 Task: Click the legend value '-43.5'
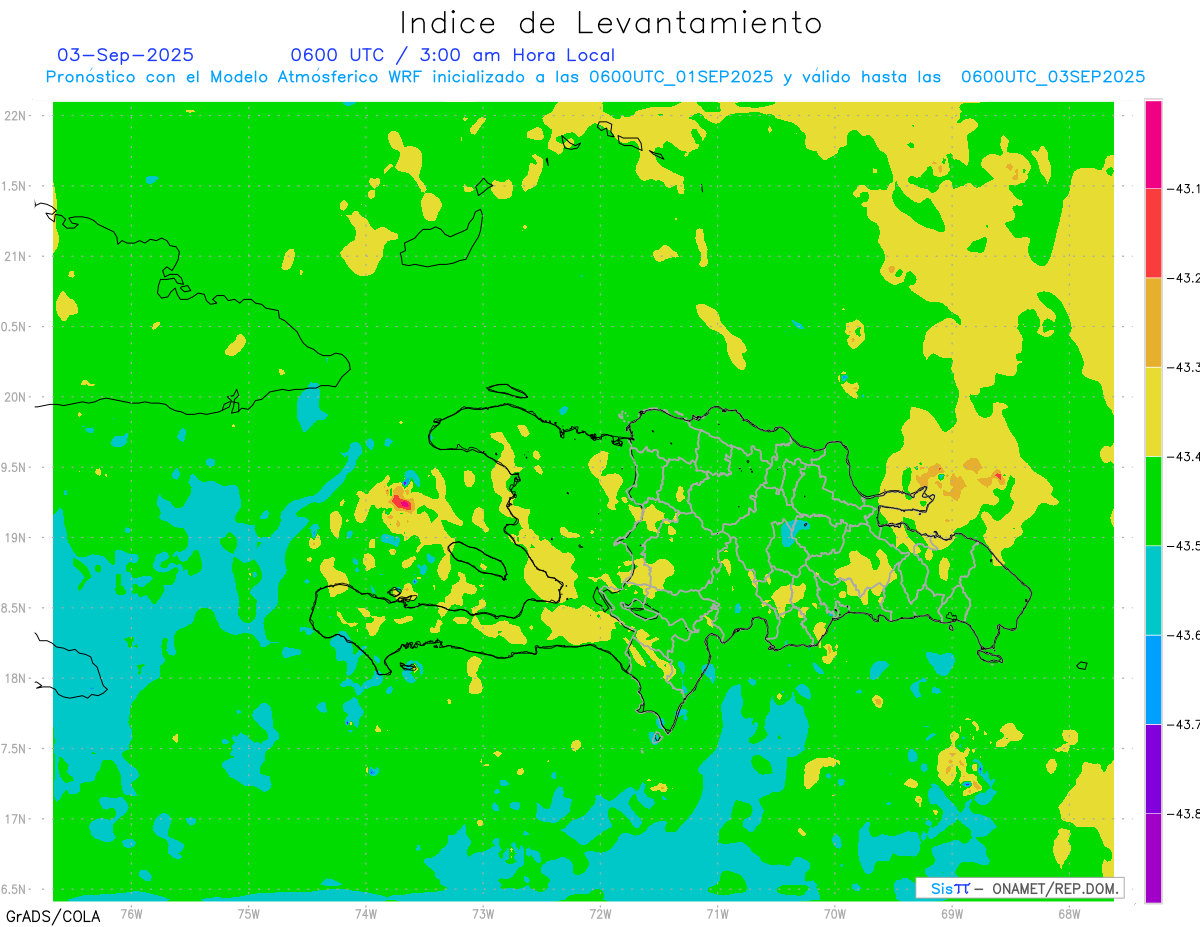point(1186,545)
